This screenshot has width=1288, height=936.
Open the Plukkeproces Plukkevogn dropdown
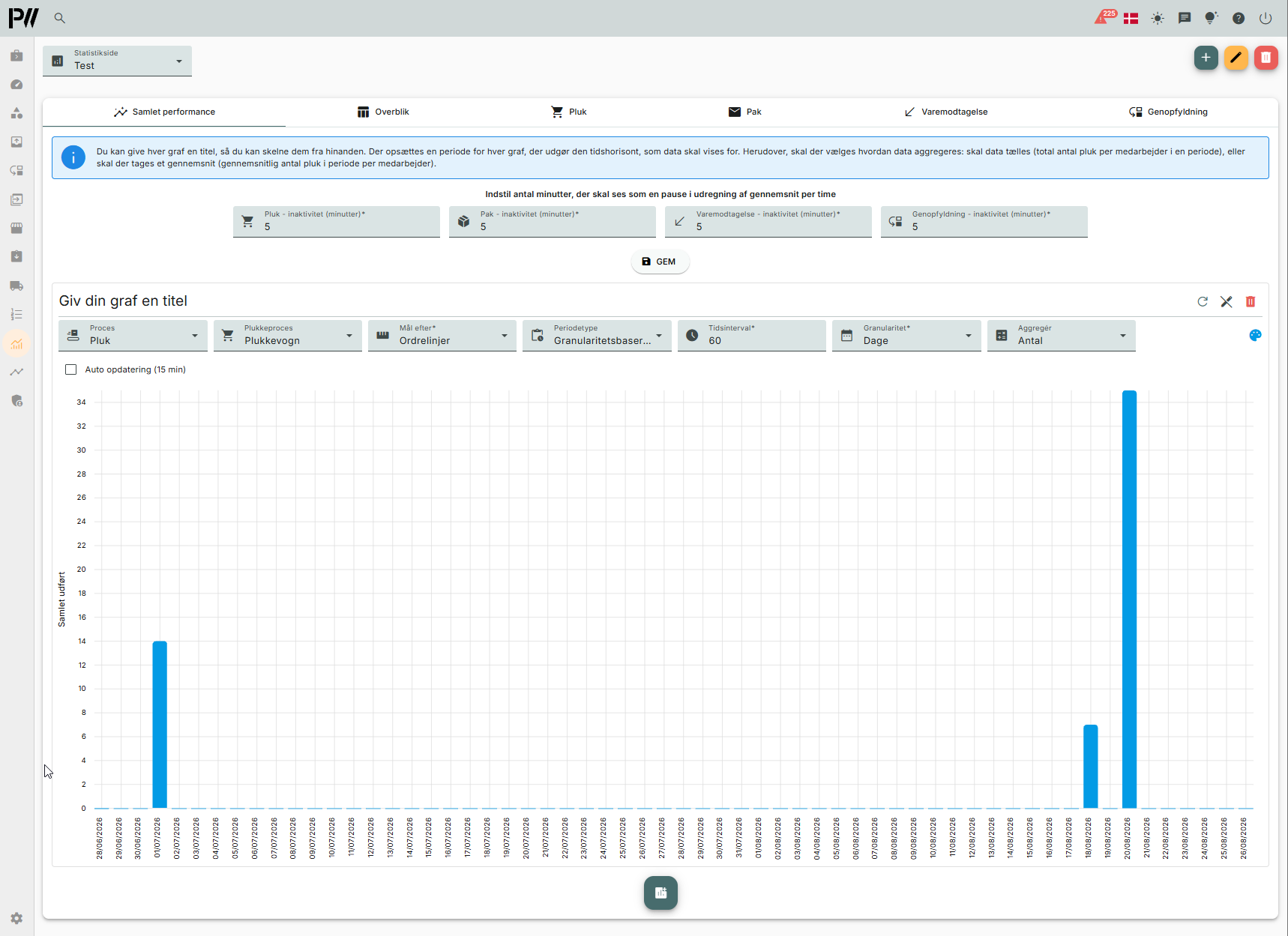click(x=287, y=335)
